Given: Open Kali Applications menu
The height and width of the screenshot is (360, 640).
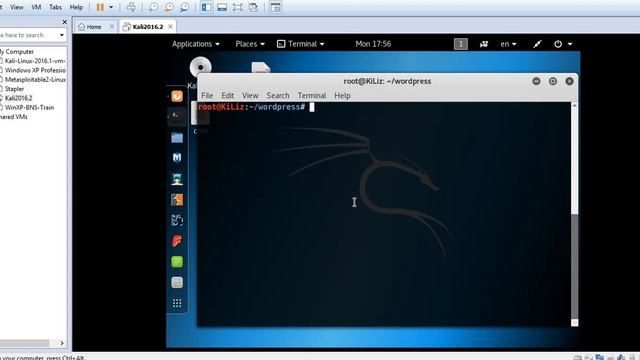Looking at the screenshot, I should 196,44.
